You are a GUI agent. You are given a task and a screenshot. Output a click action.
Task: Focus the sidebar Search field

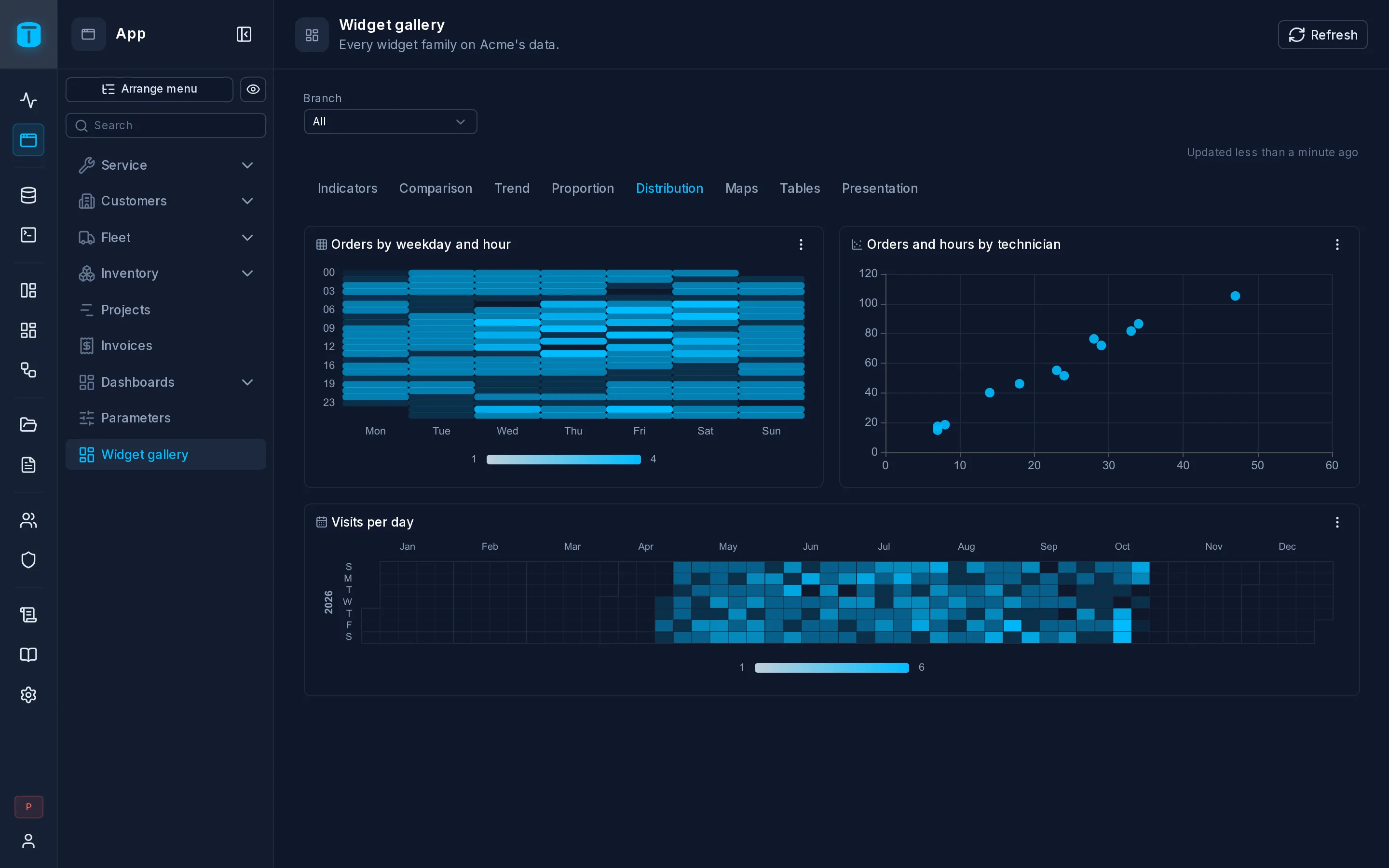coord(166,126)
